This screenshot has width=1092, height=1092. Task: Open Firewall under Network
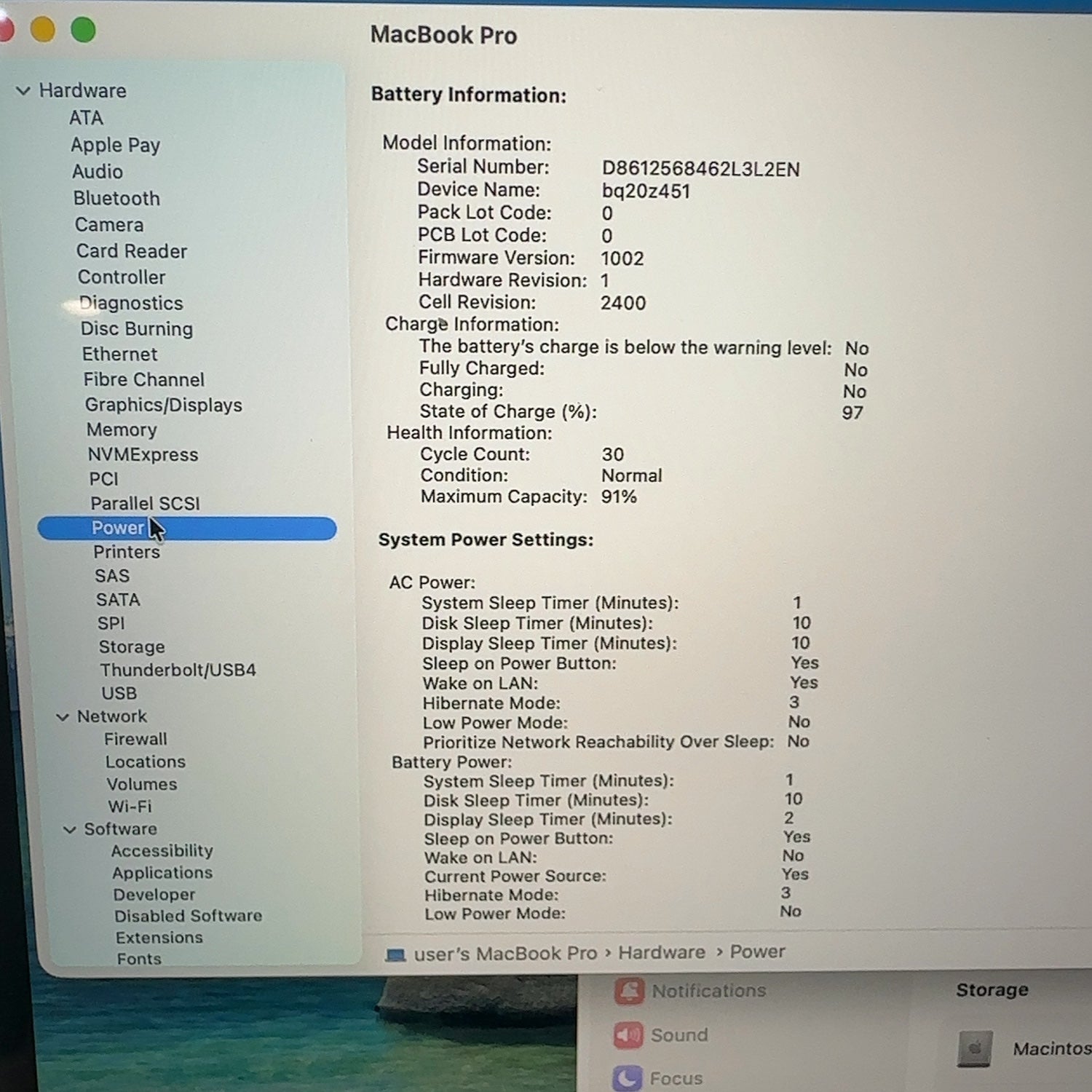tap(135, 739)
